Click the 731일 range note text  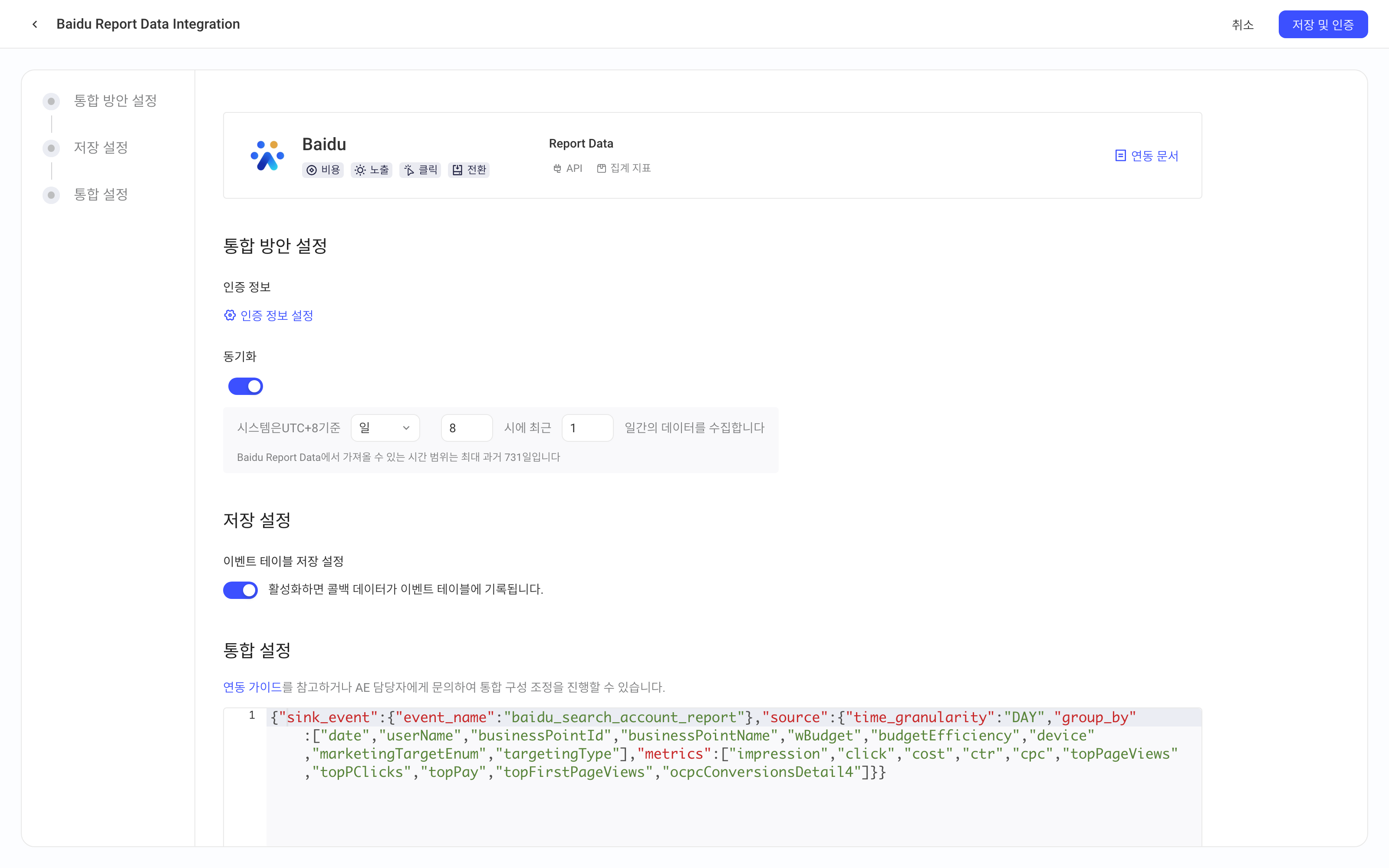tap(398, 457)
